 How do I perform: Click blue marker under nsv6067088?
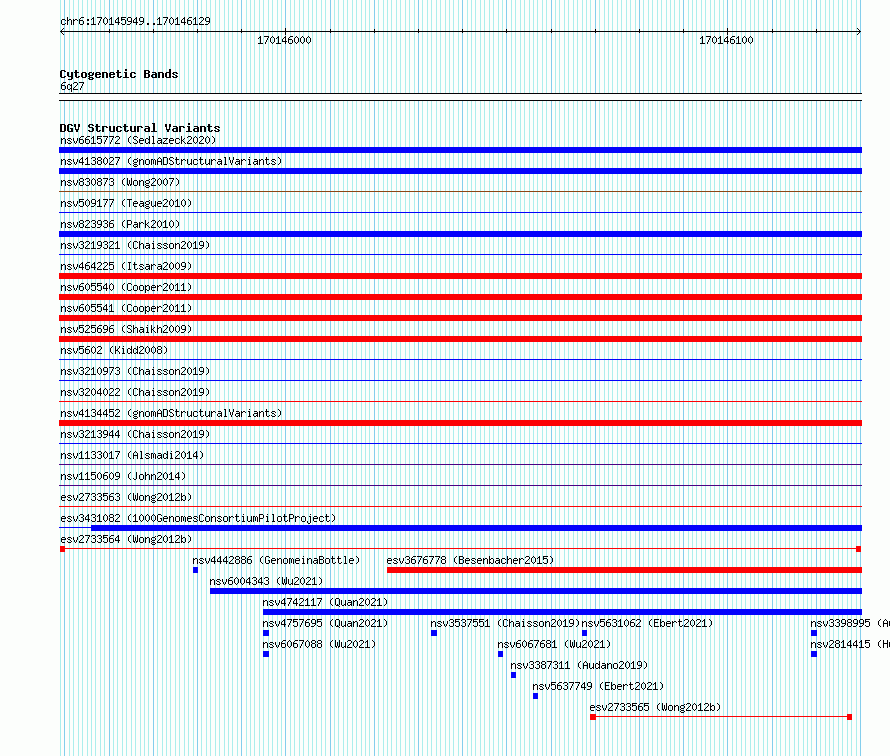point(266,654)
